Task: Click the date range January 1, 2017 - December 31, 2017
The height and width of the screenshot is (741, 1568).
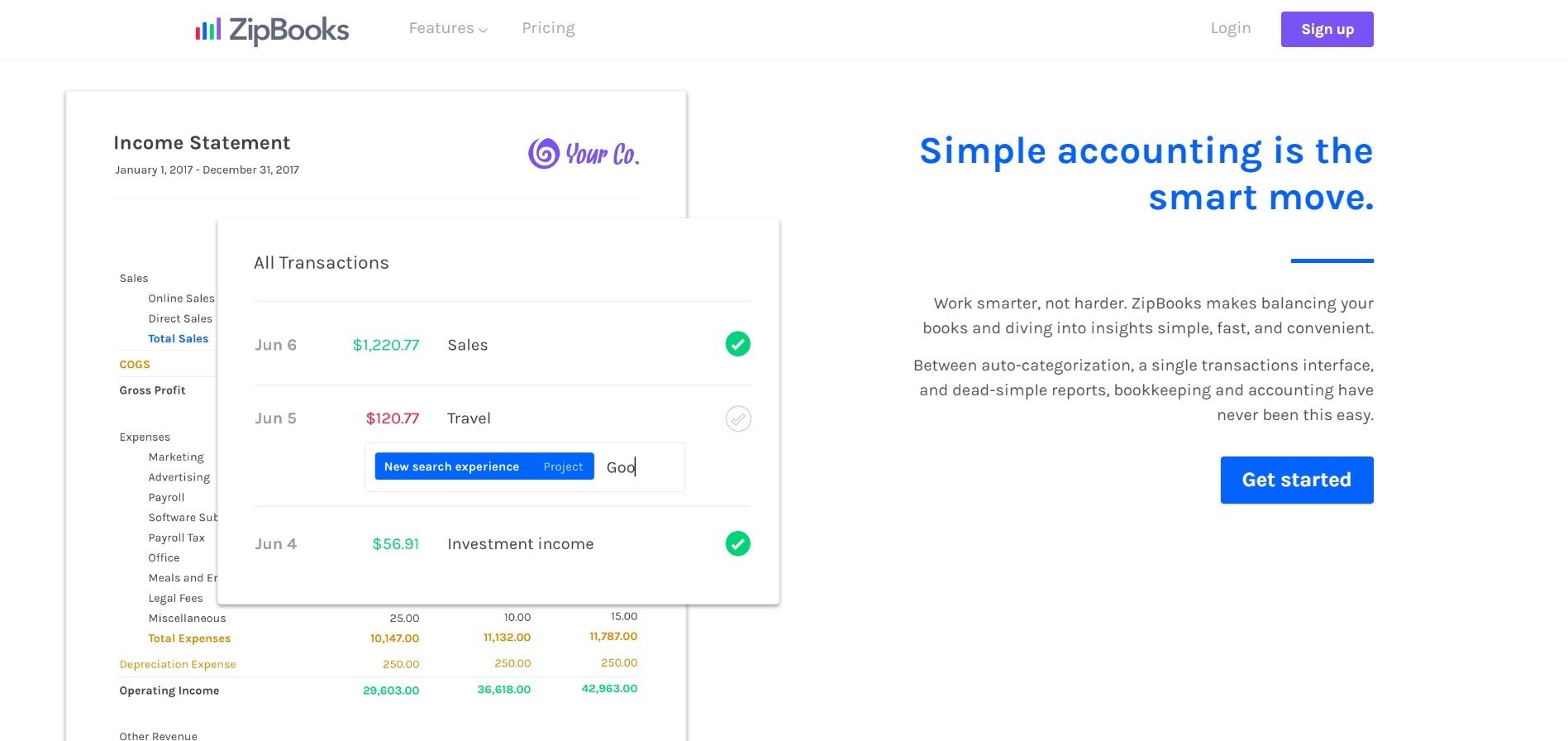Action: (x=207, y=170)
